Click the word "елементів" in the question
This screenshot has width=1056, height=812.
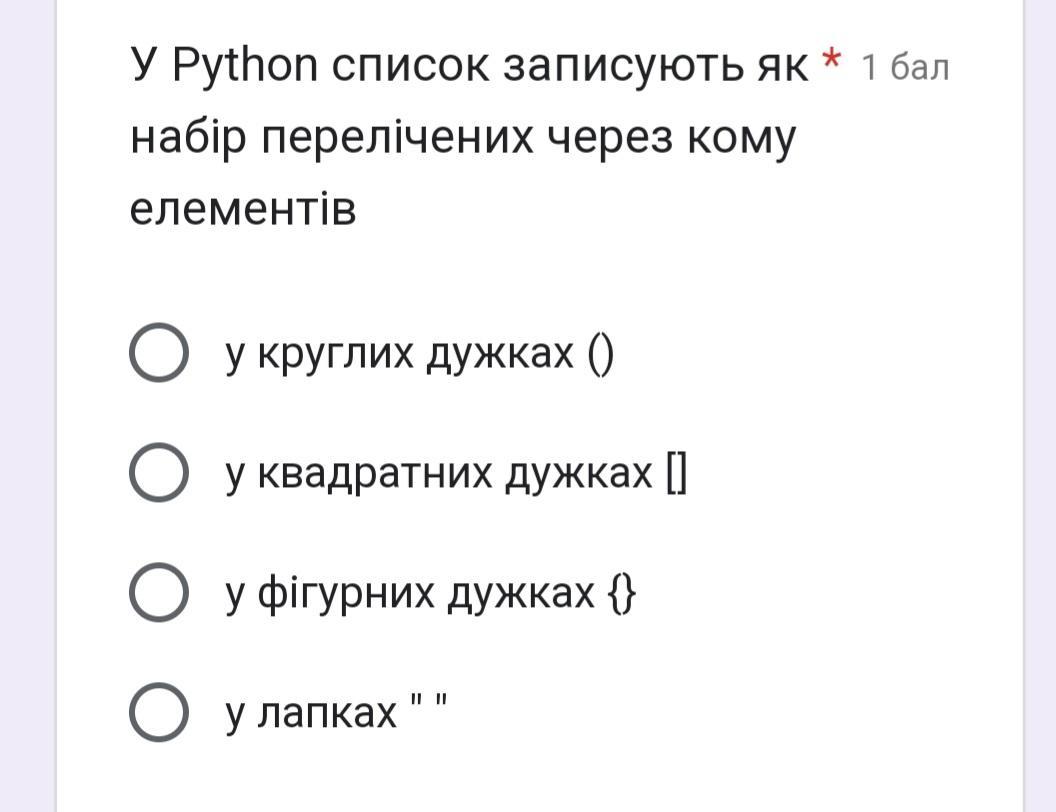point(243,210)
